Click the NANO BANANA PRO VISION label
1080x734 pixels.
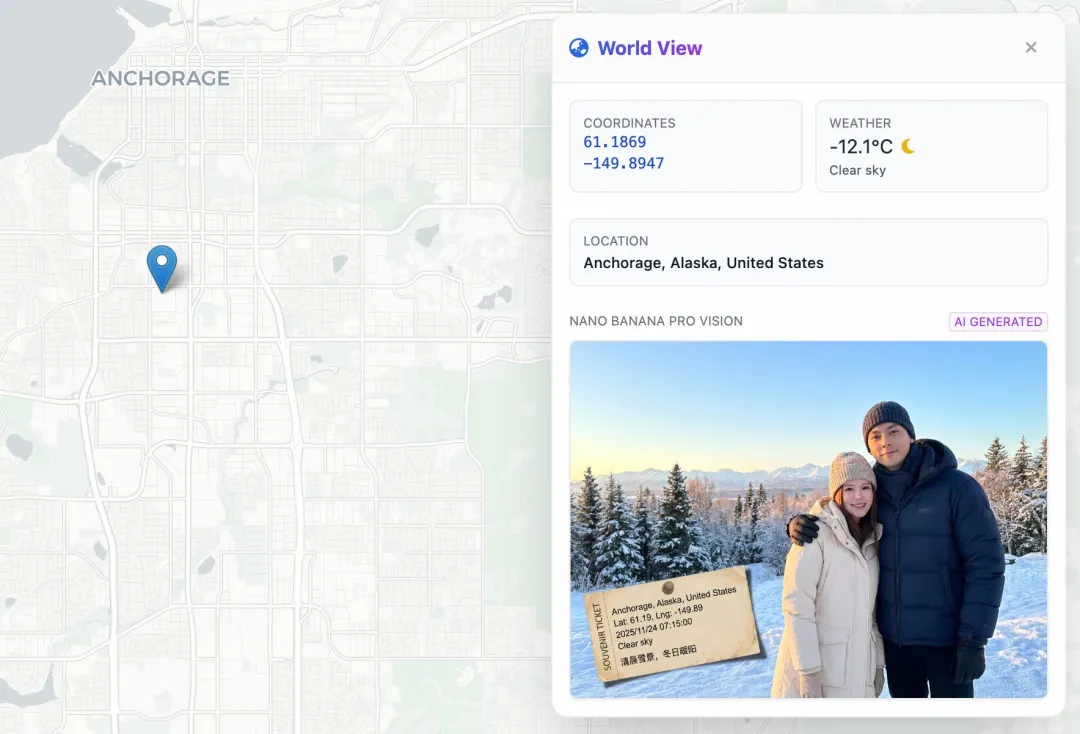(x=656, y=321)
